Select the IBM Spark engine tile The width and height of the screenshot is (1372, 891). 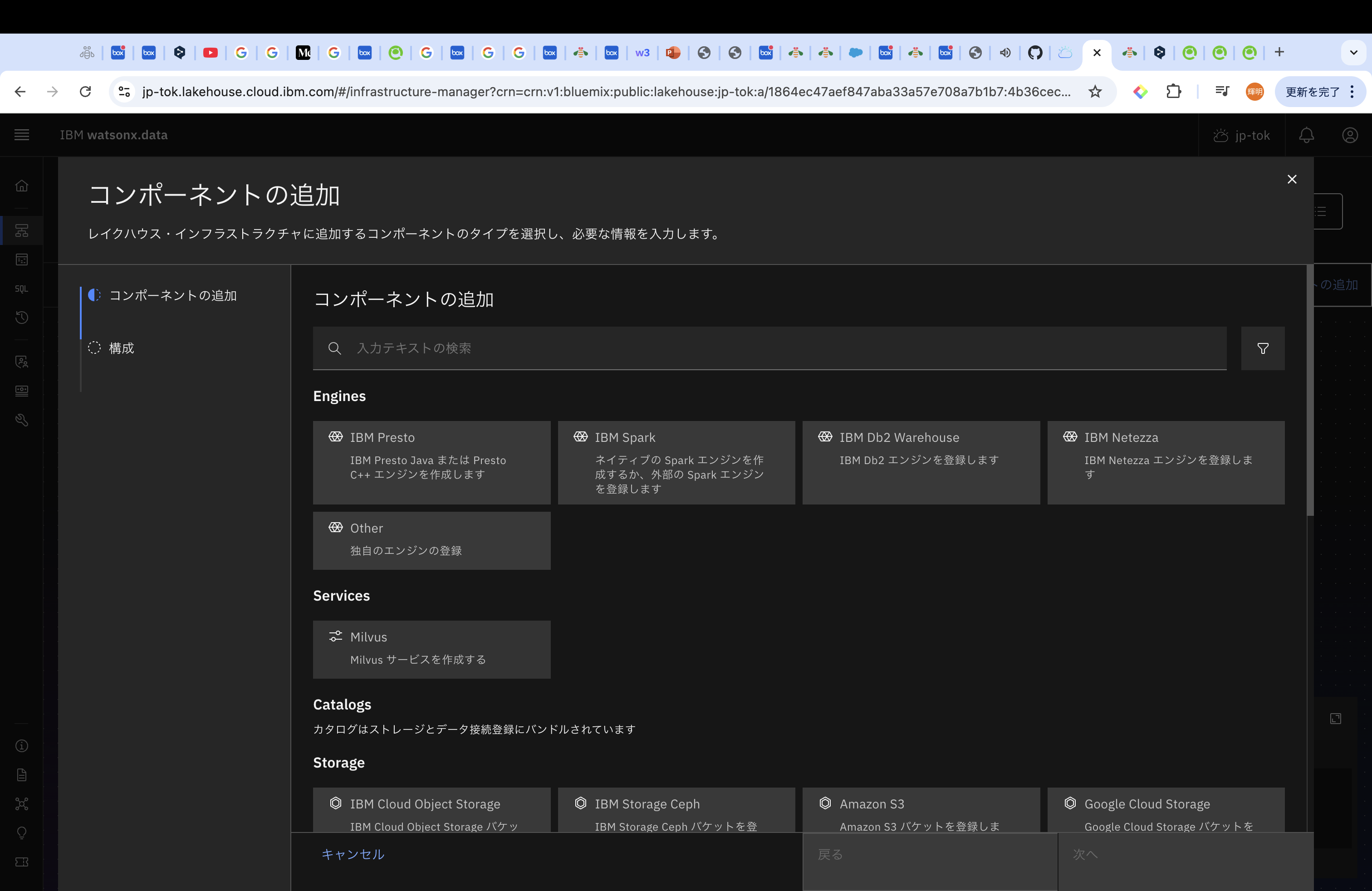coord(676,462)
